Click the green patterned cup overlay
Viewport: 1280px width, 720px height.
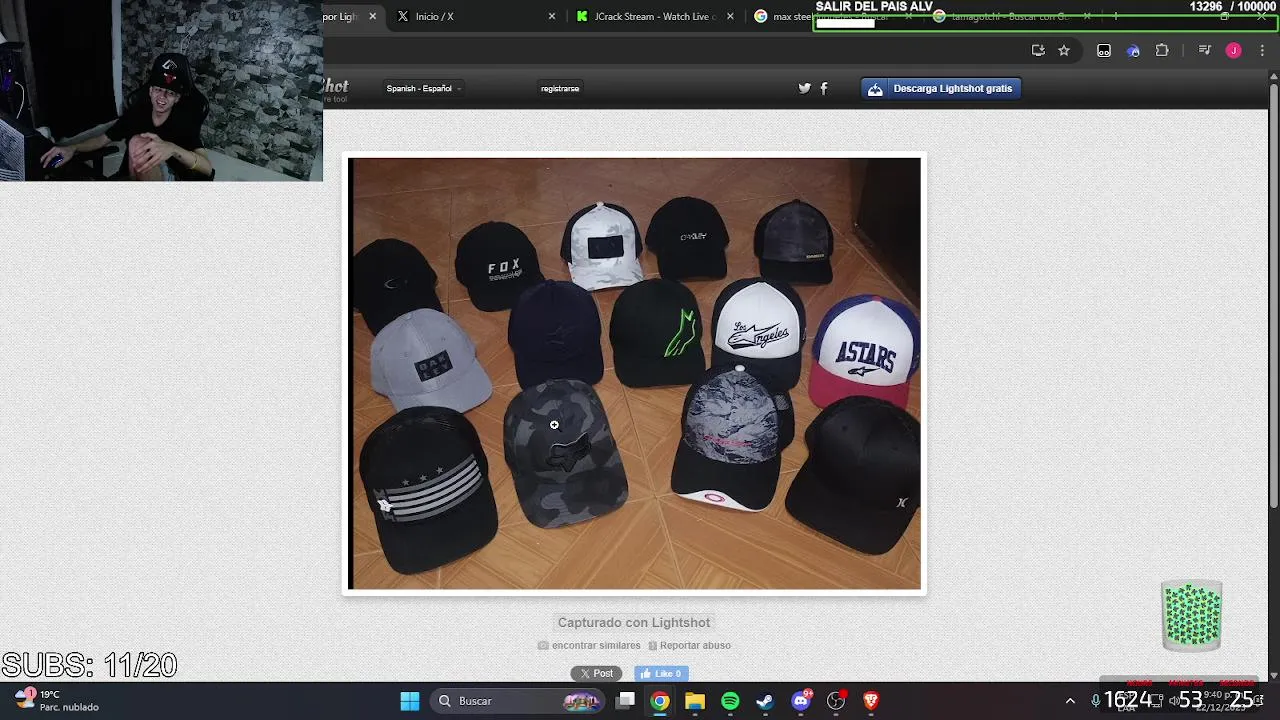[x=1192, y=615]
